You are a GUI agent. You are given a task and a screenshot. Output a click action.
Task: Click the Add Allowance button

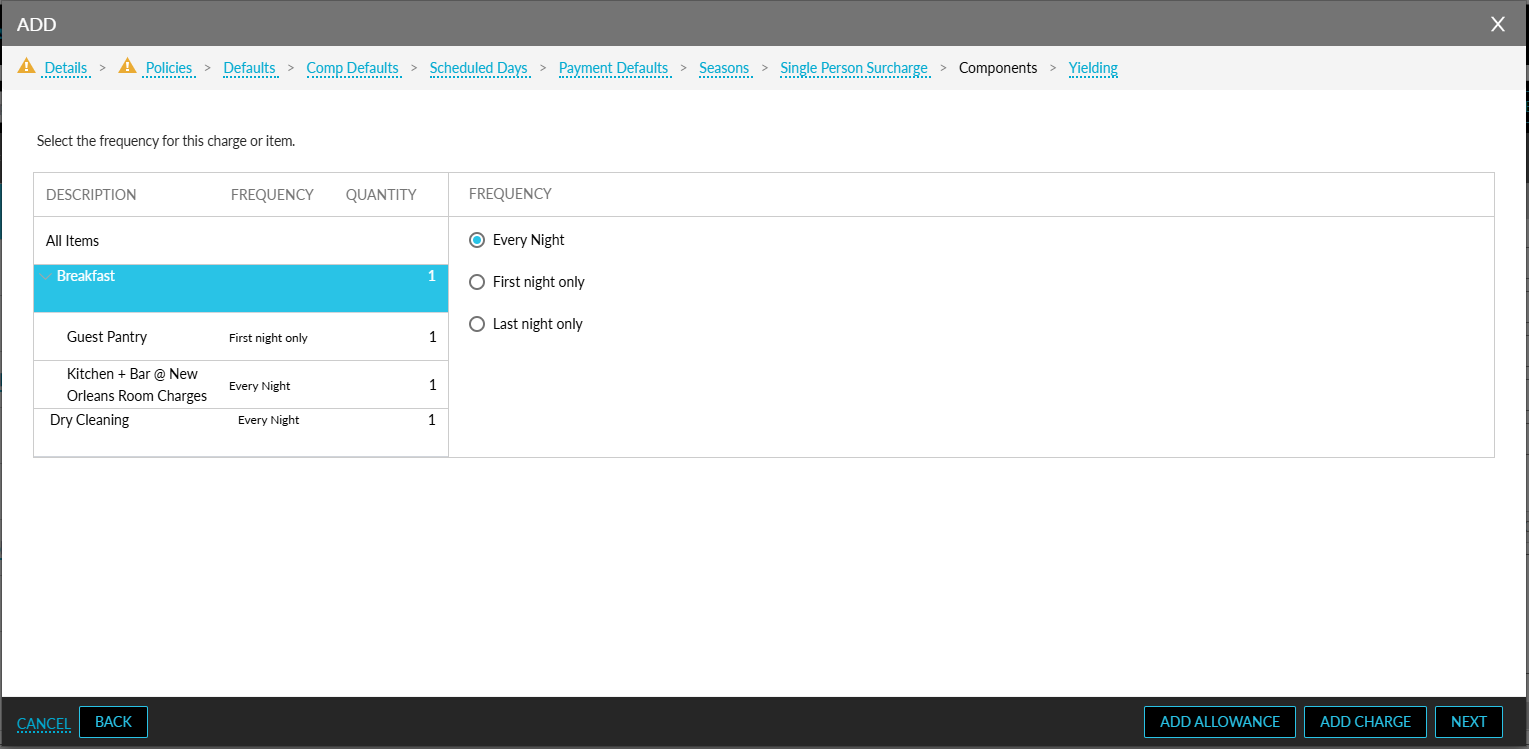(x=1219, y=722)
